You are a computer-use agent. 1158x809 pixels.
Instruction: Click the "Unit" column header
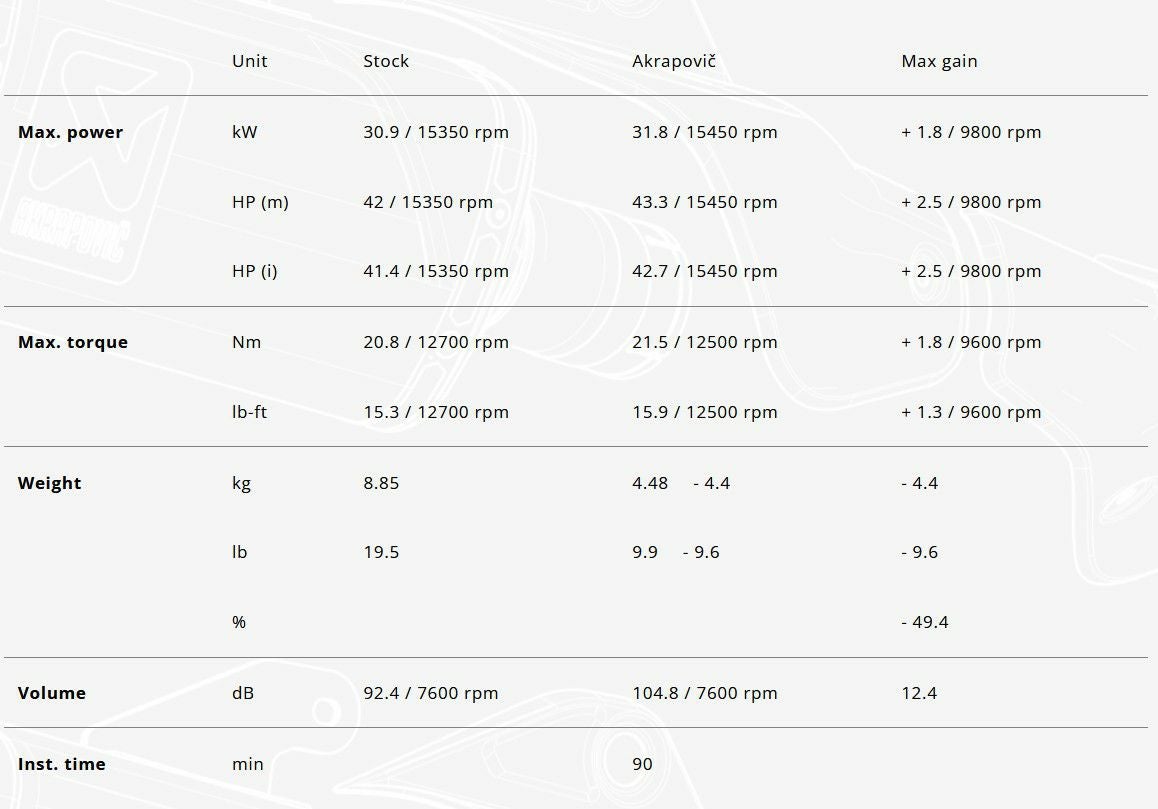(x=250, y=61)
